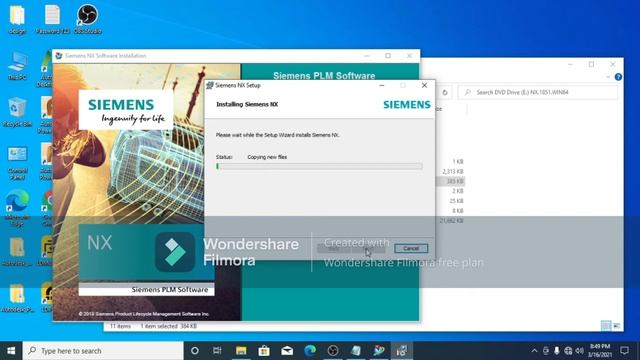The width and height of the screenshot is (640, 360).
Task: Click the microphone tray icon
Action: [x=557, y=351]
